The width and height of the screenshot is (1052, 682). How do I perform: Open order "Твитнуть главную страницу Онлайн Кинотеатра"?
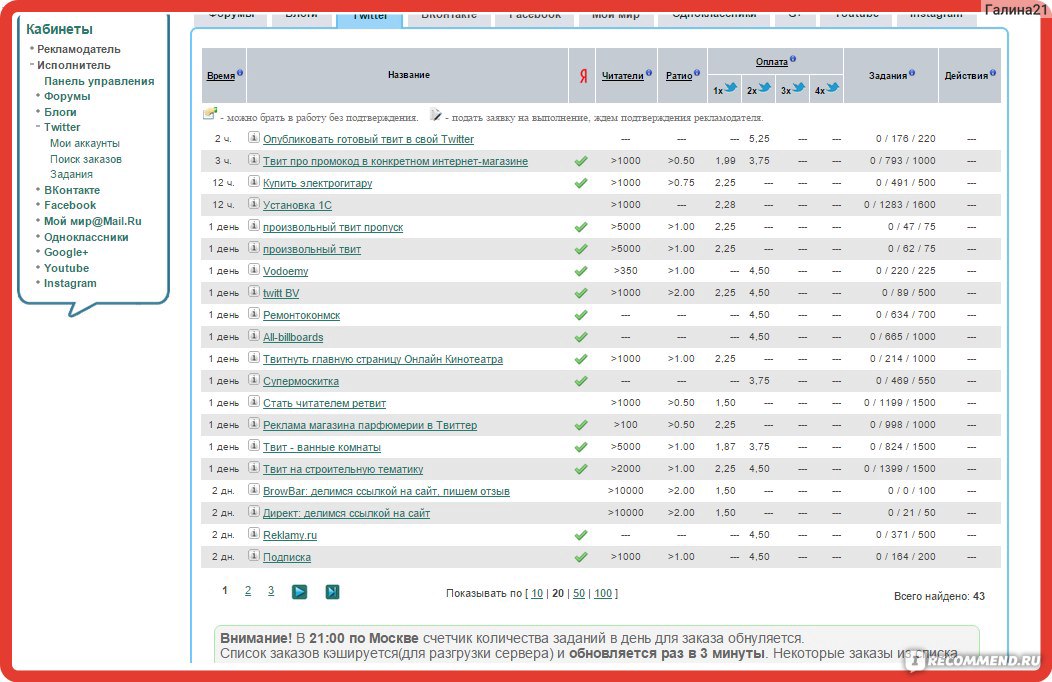(x=382, y=359)
